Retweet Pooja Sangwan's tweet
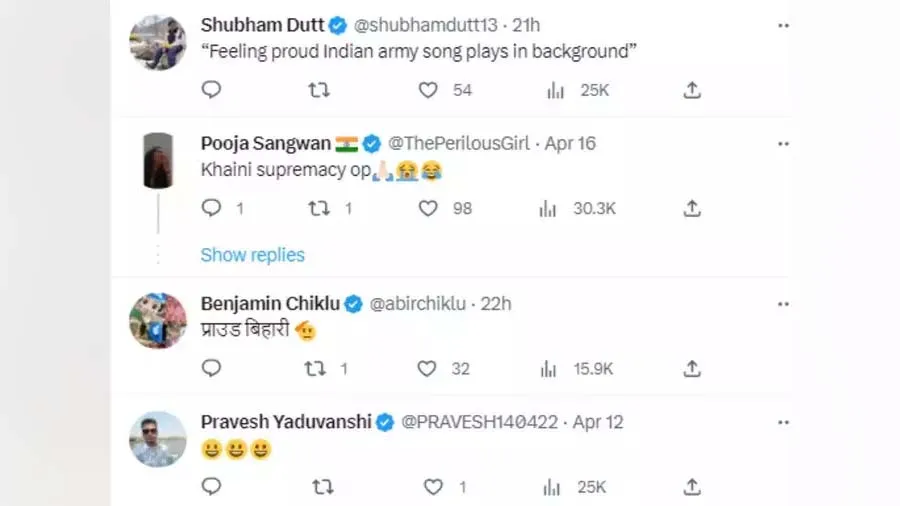Image resolution: width=900 pixels, height=506 pixels. point(318,208)
